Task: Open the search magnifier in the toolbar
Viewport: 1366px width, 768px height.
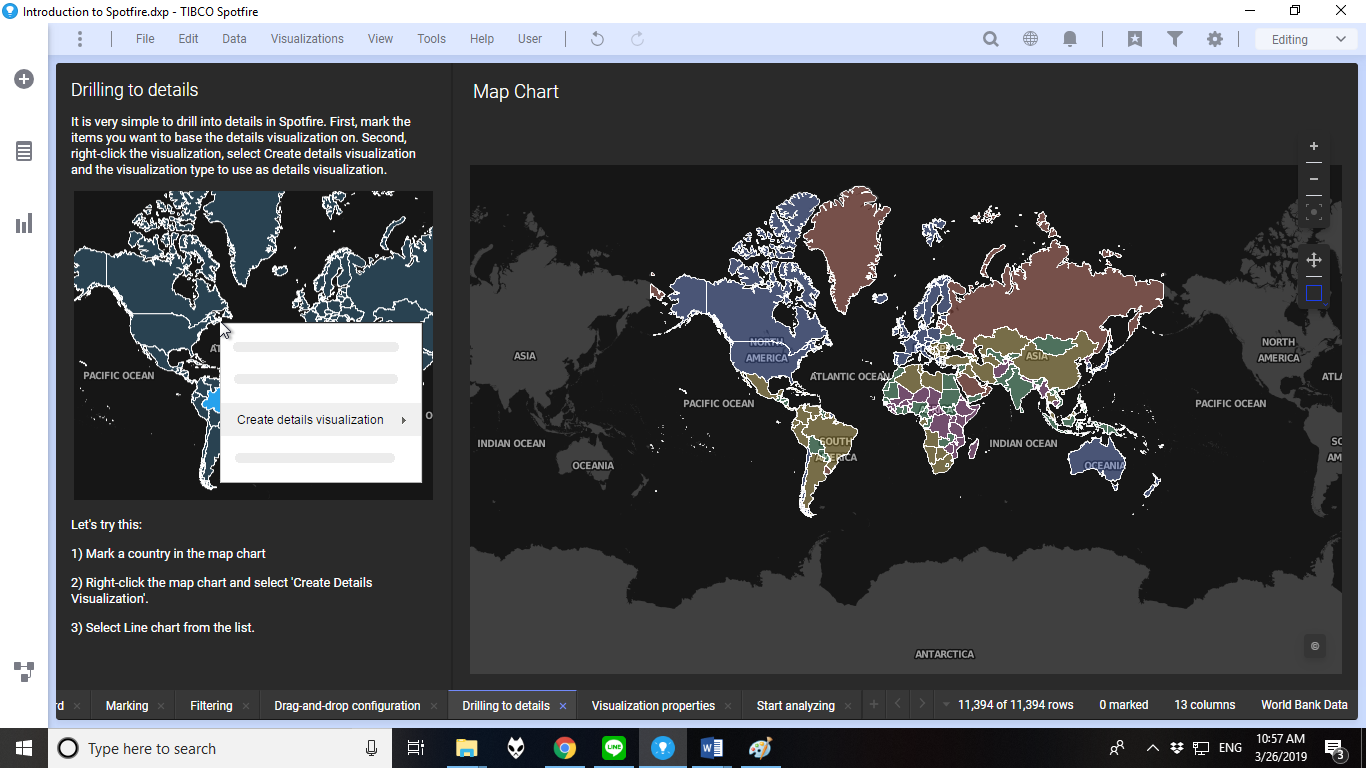Action: (991, 39)
